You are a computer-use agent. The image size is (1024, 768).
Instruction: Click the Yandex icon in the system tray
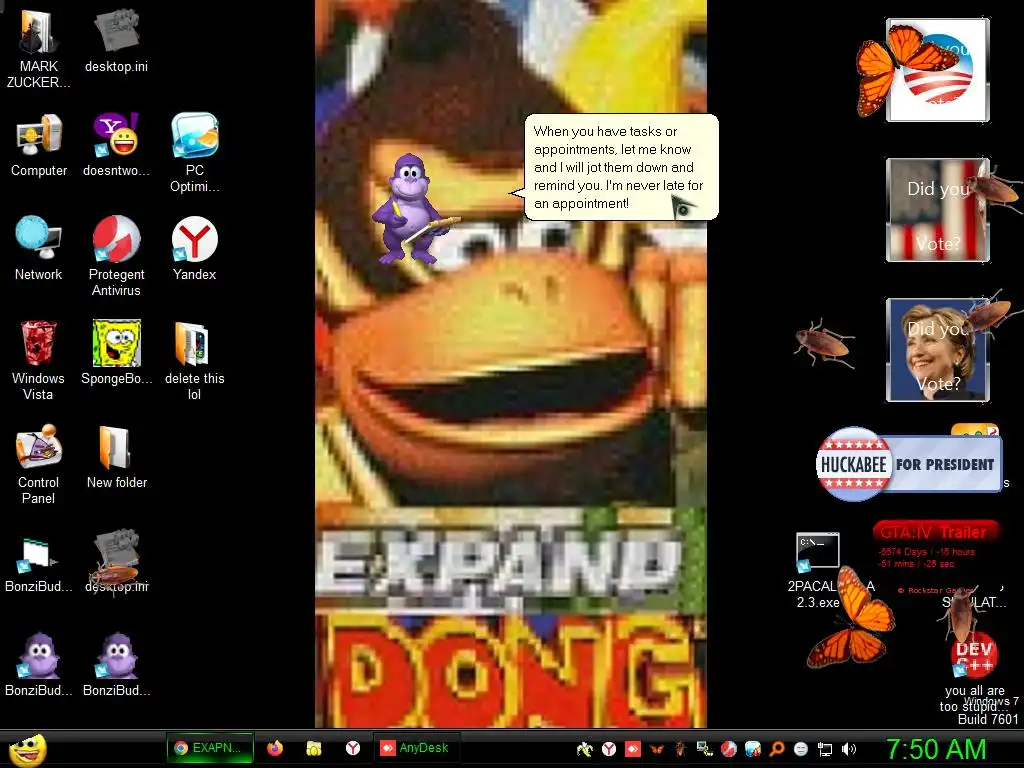coord(609,749)
